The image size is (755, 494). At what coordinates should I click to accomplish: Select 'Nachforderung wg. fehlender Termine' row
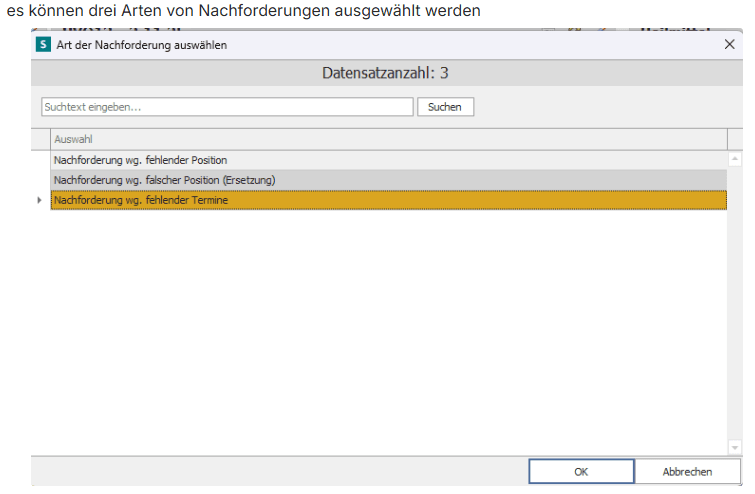(389, 200)
